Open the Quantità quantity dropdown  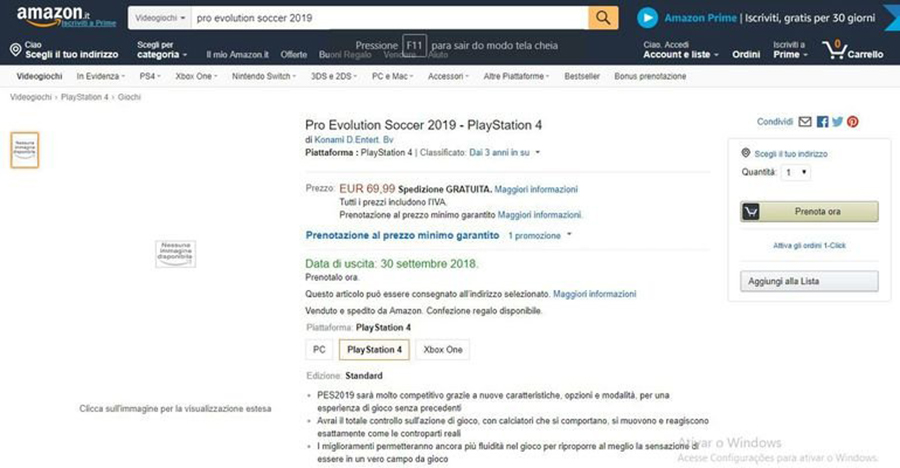[796, 172]
